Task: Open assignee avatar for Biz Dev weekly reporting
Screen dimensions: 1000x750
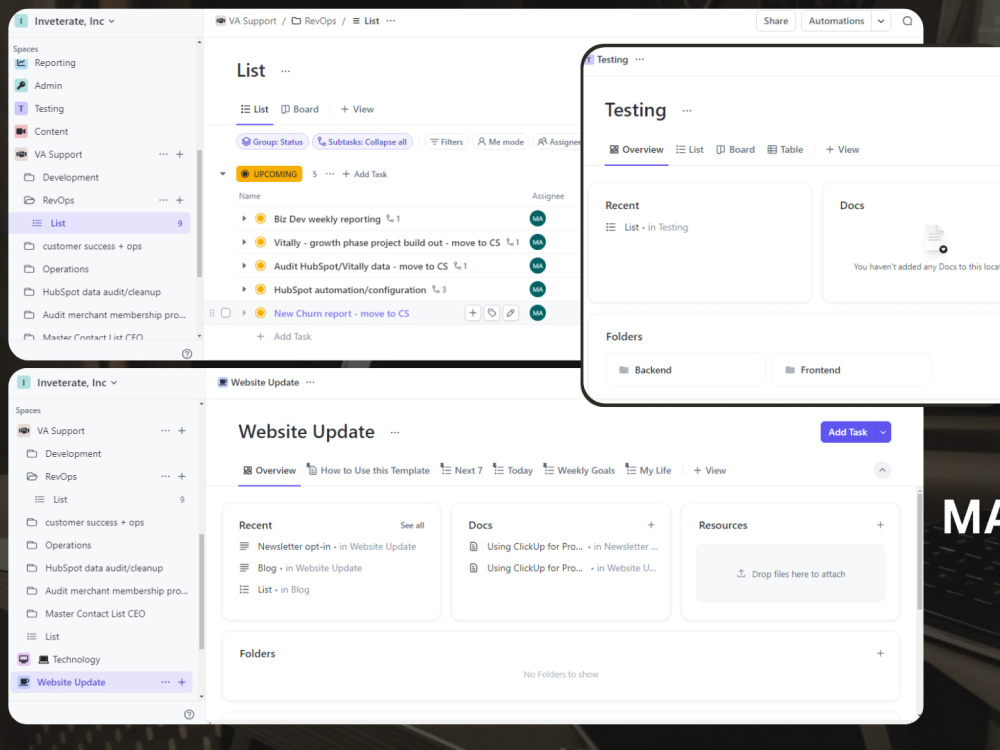Action: [538, 219]
